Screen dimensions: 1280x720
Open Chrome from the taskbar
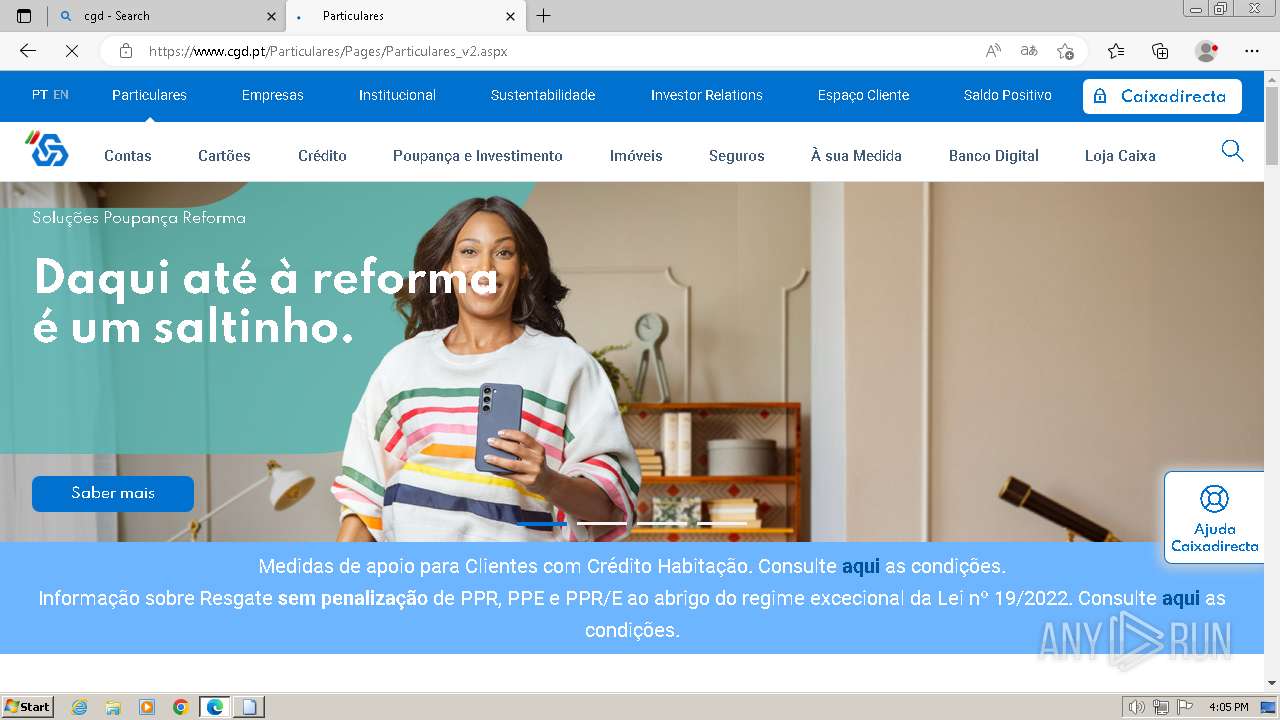180,707
